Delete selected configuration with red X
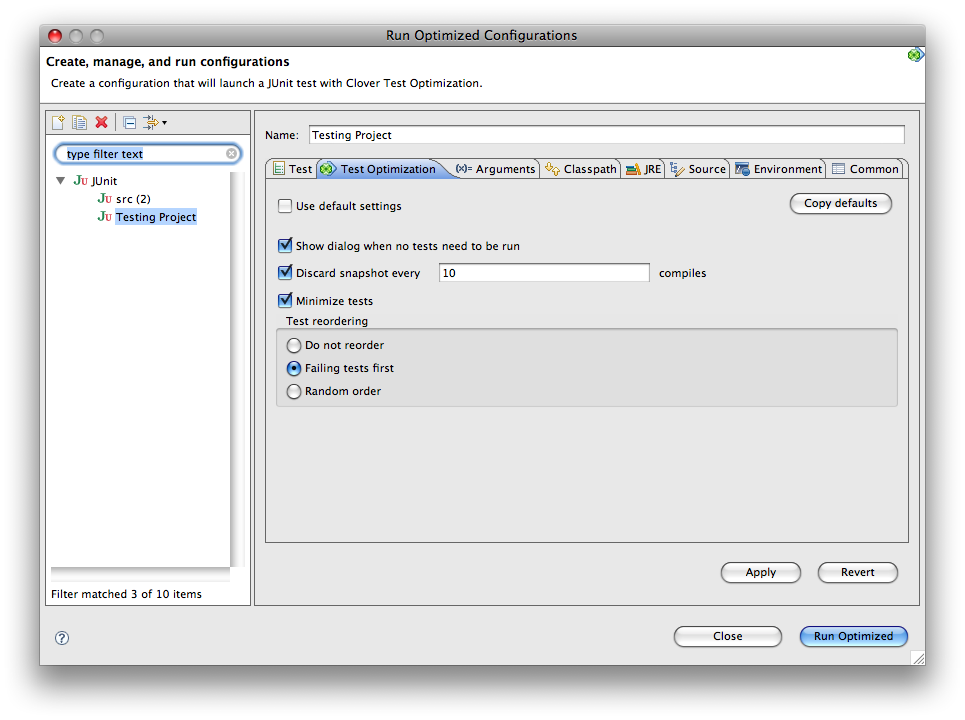The width and height of the screenshot is (965, 720). 101,122
